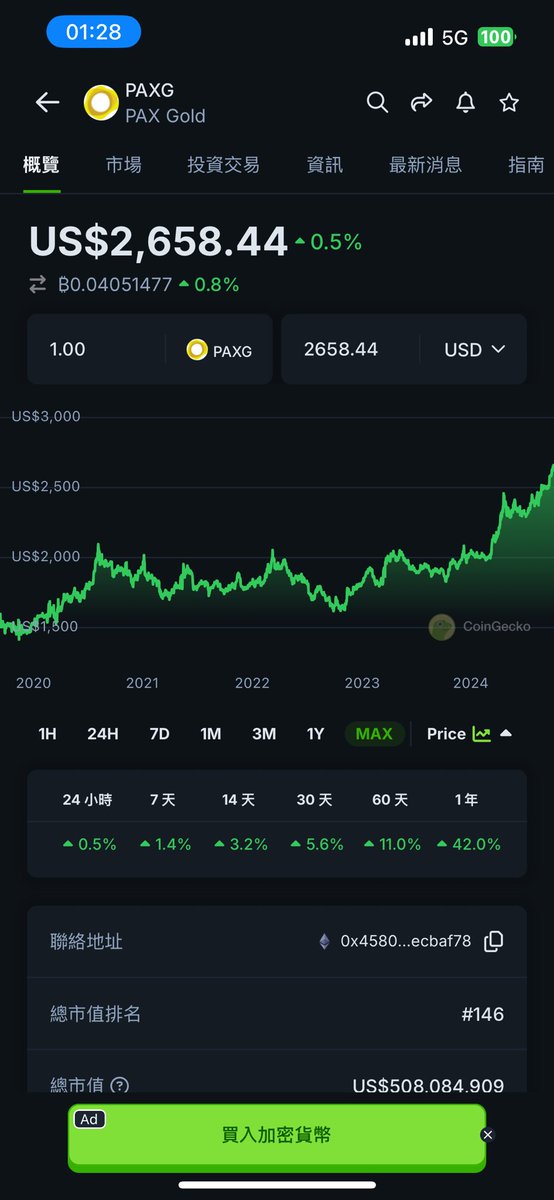Open the 資訊 tab
Screen dimensions: 554x1200
[x=324, y=165]
